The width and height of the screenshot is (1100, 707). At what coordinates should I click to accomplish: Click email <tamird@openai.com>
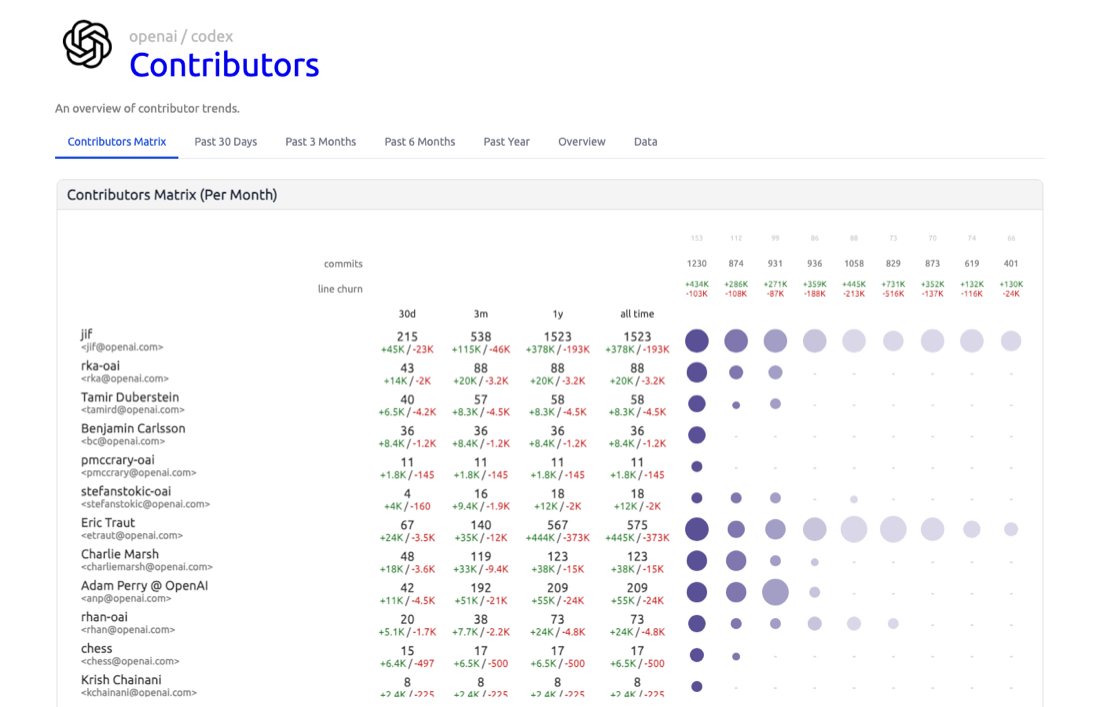133,410
